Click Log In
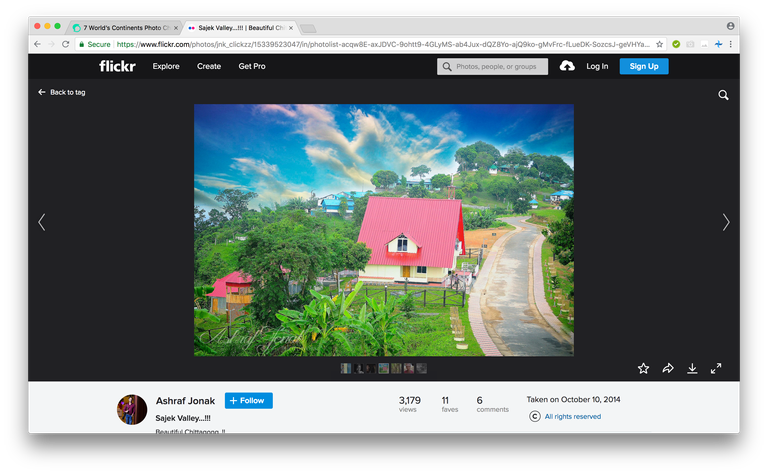Image resolution: width=768 pixels, height=474 pixels. point(597,66)
